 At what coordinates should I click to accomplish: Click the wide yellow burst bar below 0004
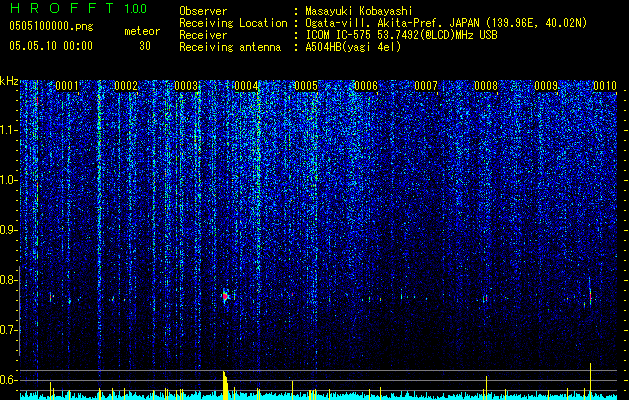coord(225,385)
